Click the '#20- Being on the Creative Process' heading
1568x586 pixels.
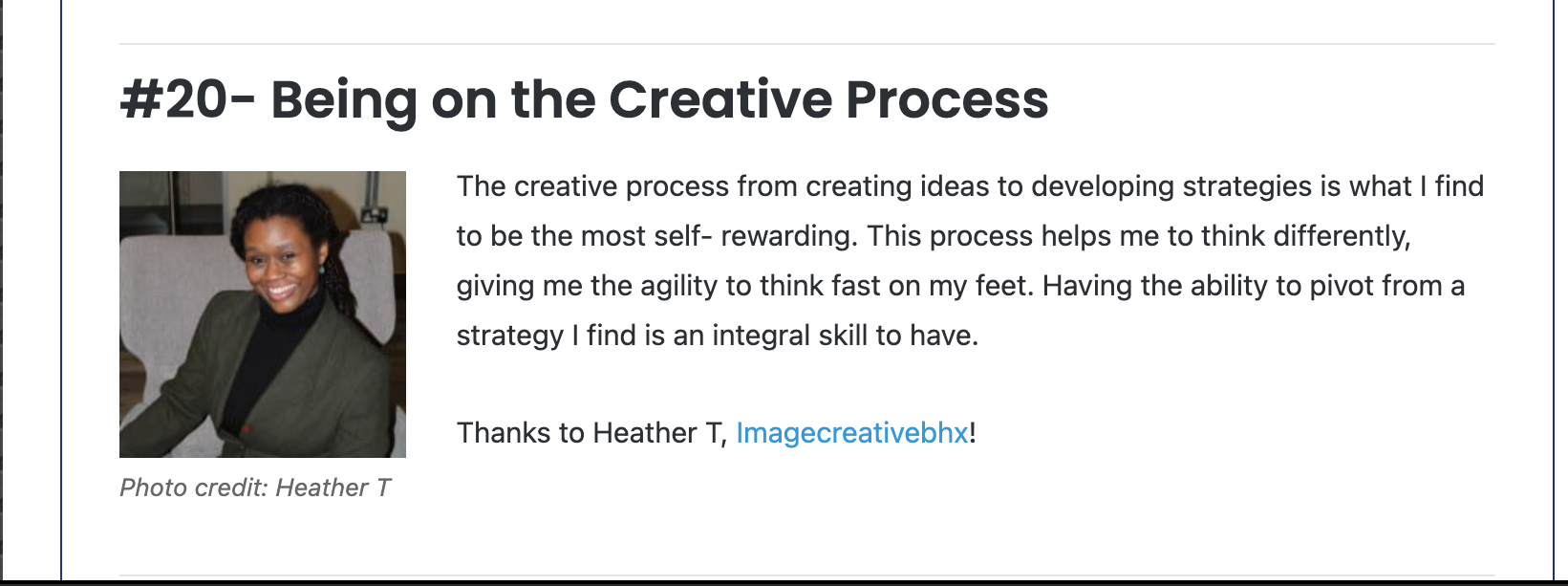tap(584, 100)
